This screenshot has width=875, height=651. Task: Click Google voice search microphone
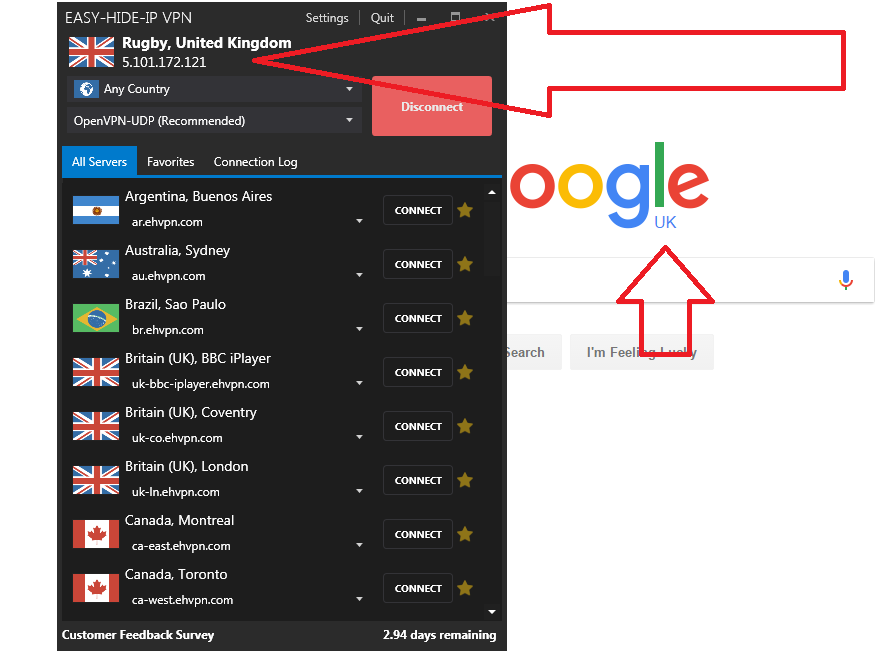(846, 279)
